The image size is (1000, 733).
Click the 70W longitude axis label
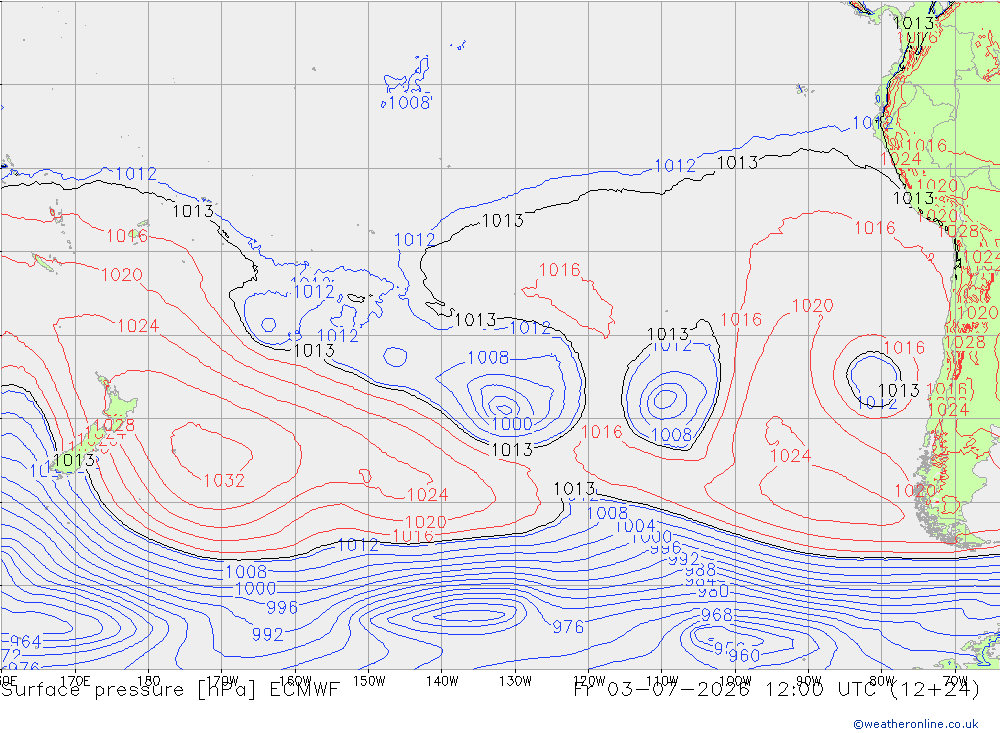pyautogui.click(x=955, y=681)
